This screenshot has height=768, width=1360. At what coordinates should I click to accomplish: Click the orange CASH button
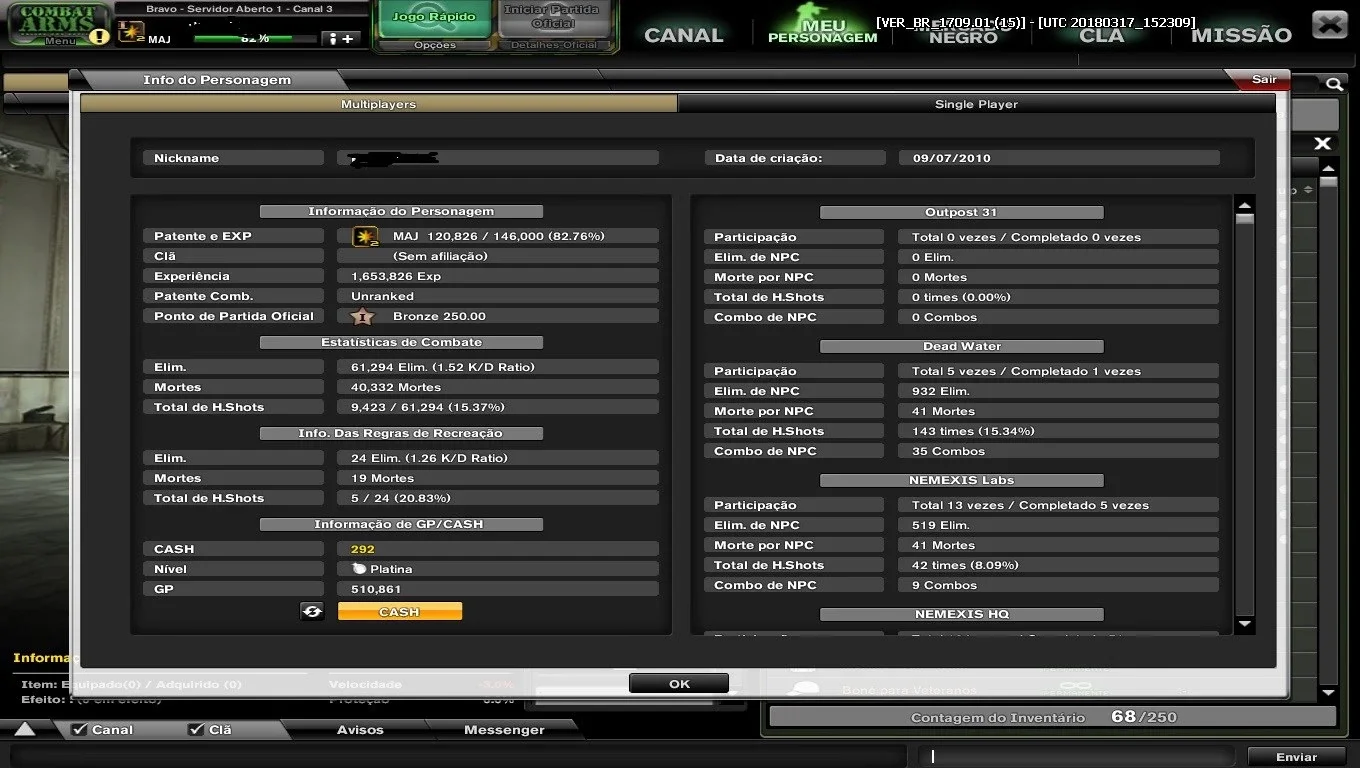400,611
